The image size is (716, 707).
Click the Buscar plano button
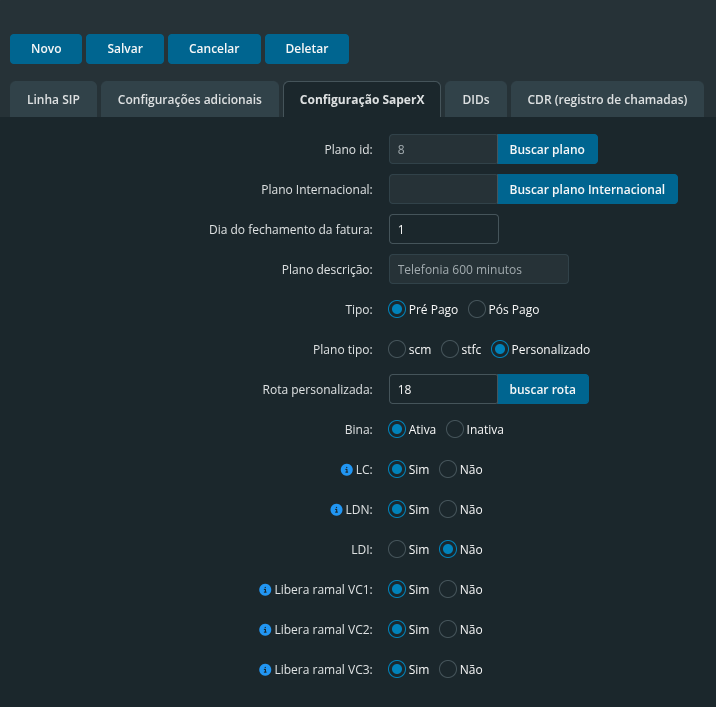click(x=547, y=149)
